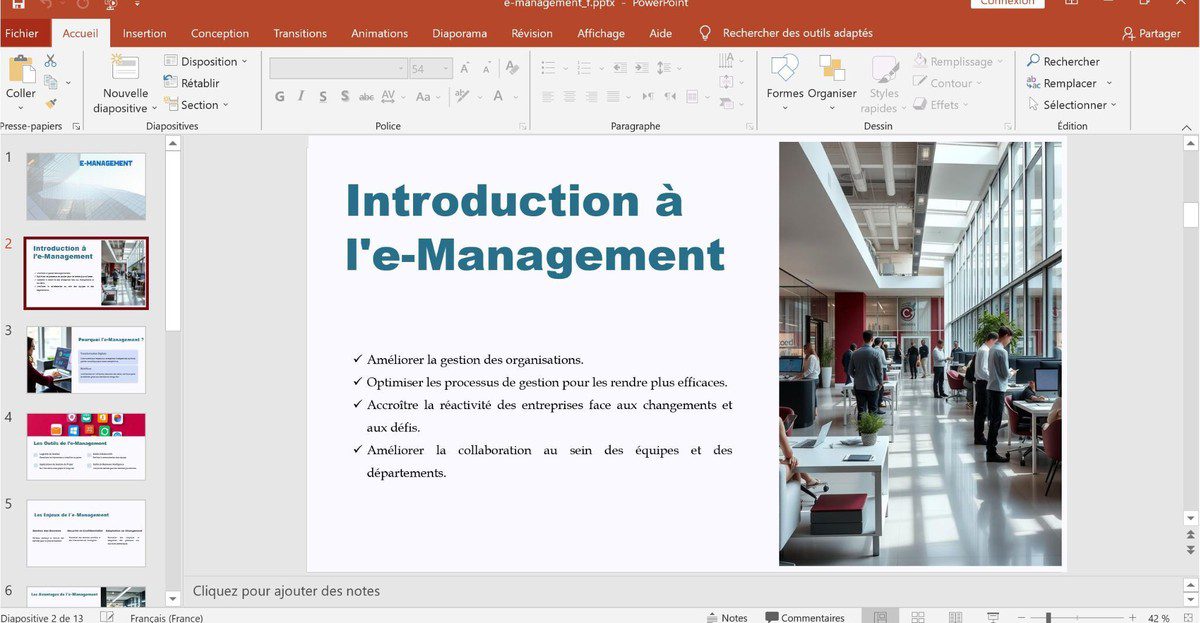The width and height of the screenshot is (1200, 623).
Task: Start slideshow from status bar icon
Action: click(x=993, y=618)
